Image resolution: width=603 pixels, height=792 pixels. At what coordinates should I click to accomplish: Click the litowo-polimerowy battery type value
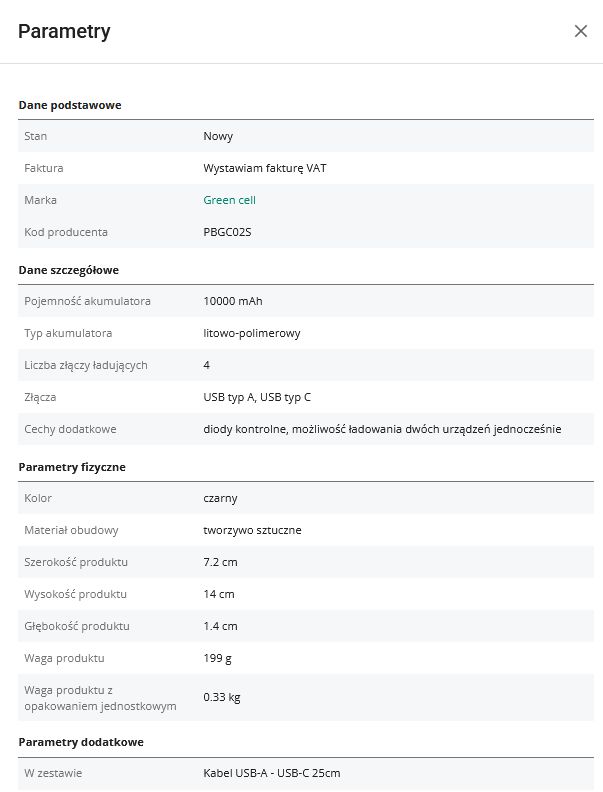[252, 333]
